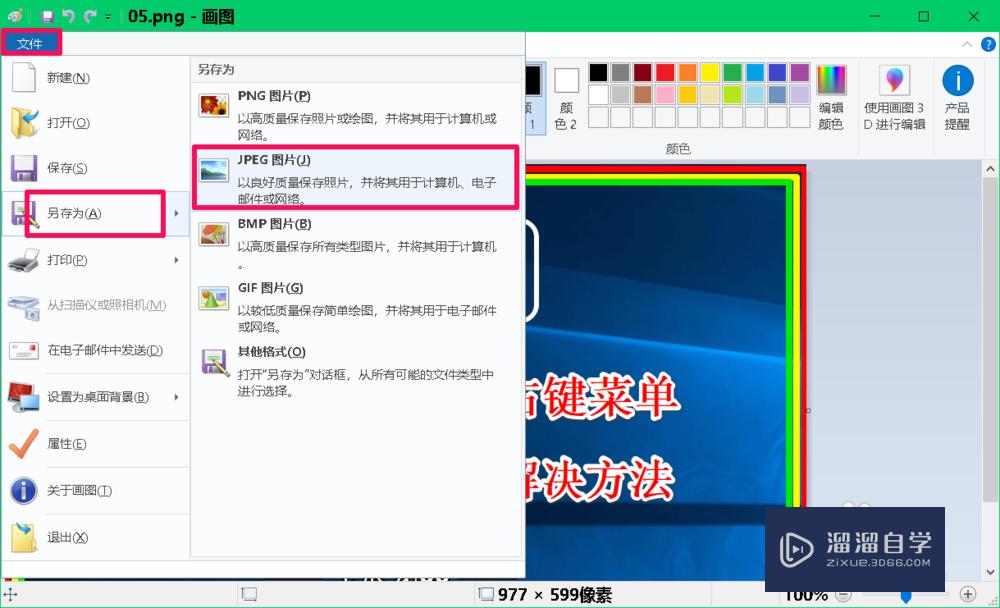The width and height of the screenshot is (1000, 608).
Task: Click the Properties checkmark icon
Action: [24, 443]
